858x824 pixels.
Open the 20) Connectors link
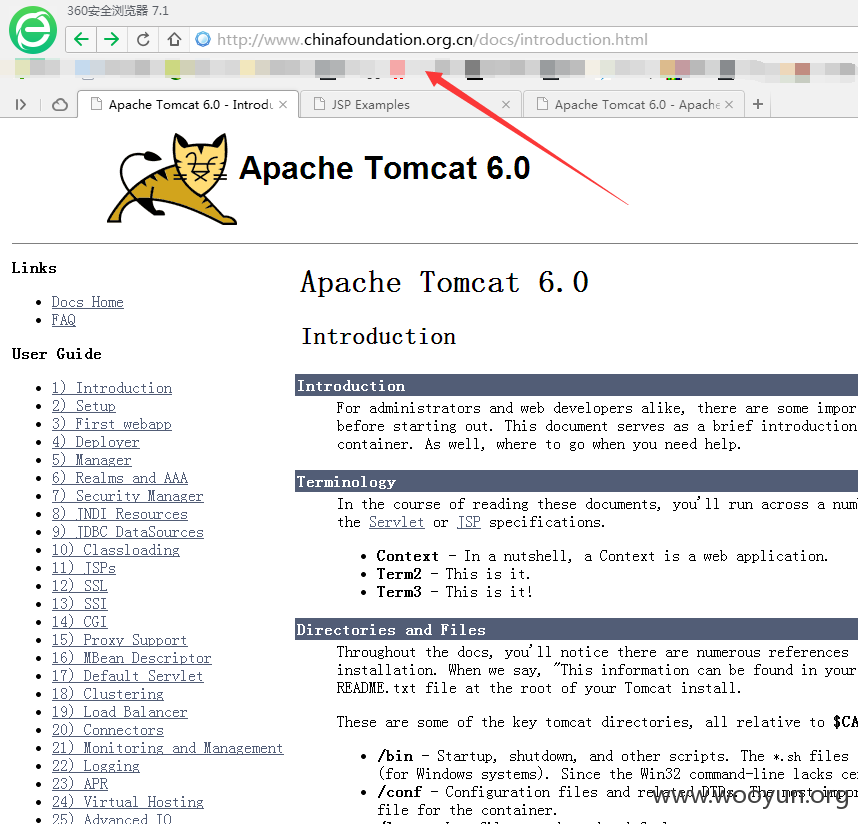click(108, 730)
